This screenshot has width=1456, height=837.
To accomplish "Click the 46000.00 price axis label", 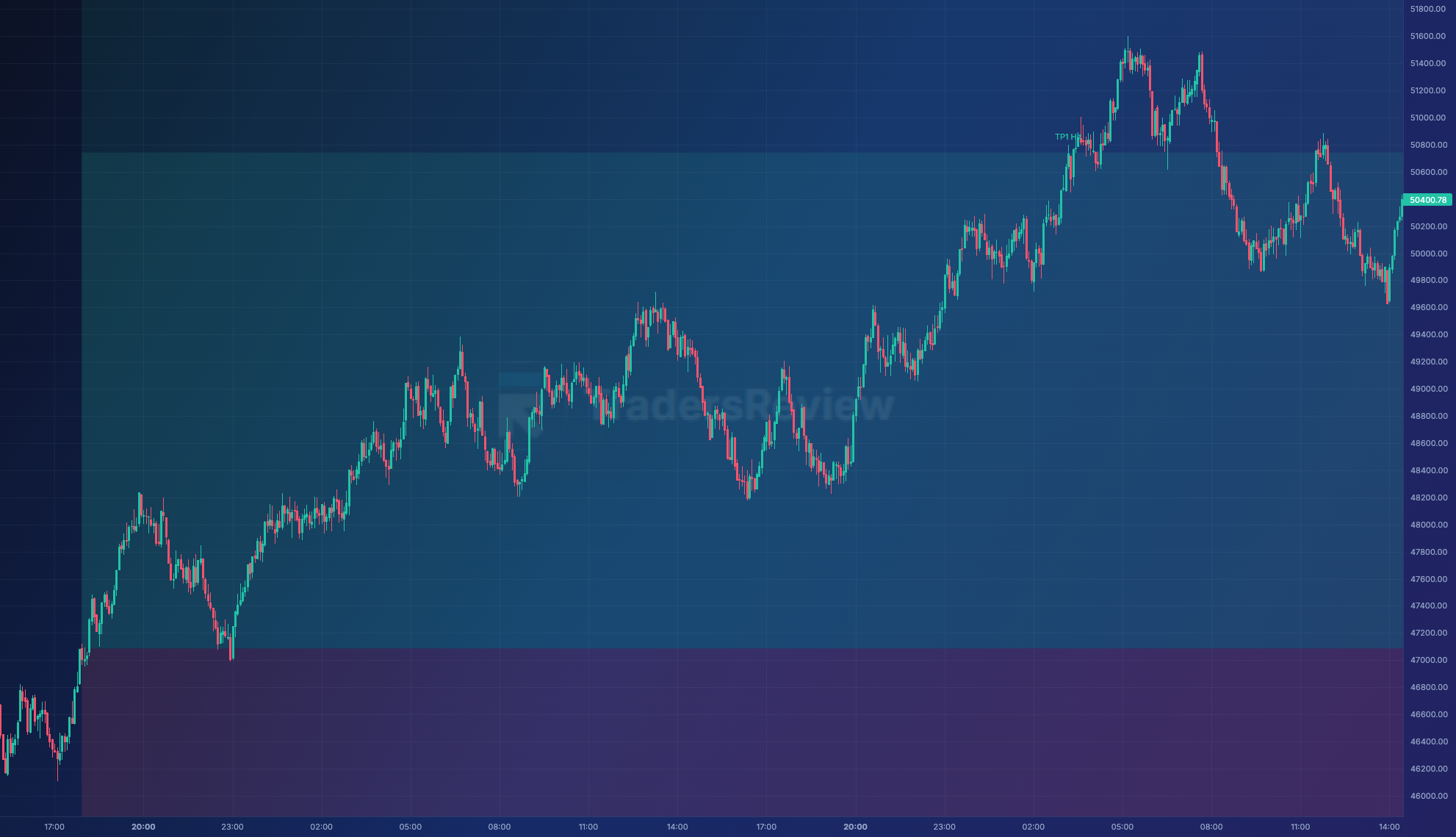I will click(1428, 796).
